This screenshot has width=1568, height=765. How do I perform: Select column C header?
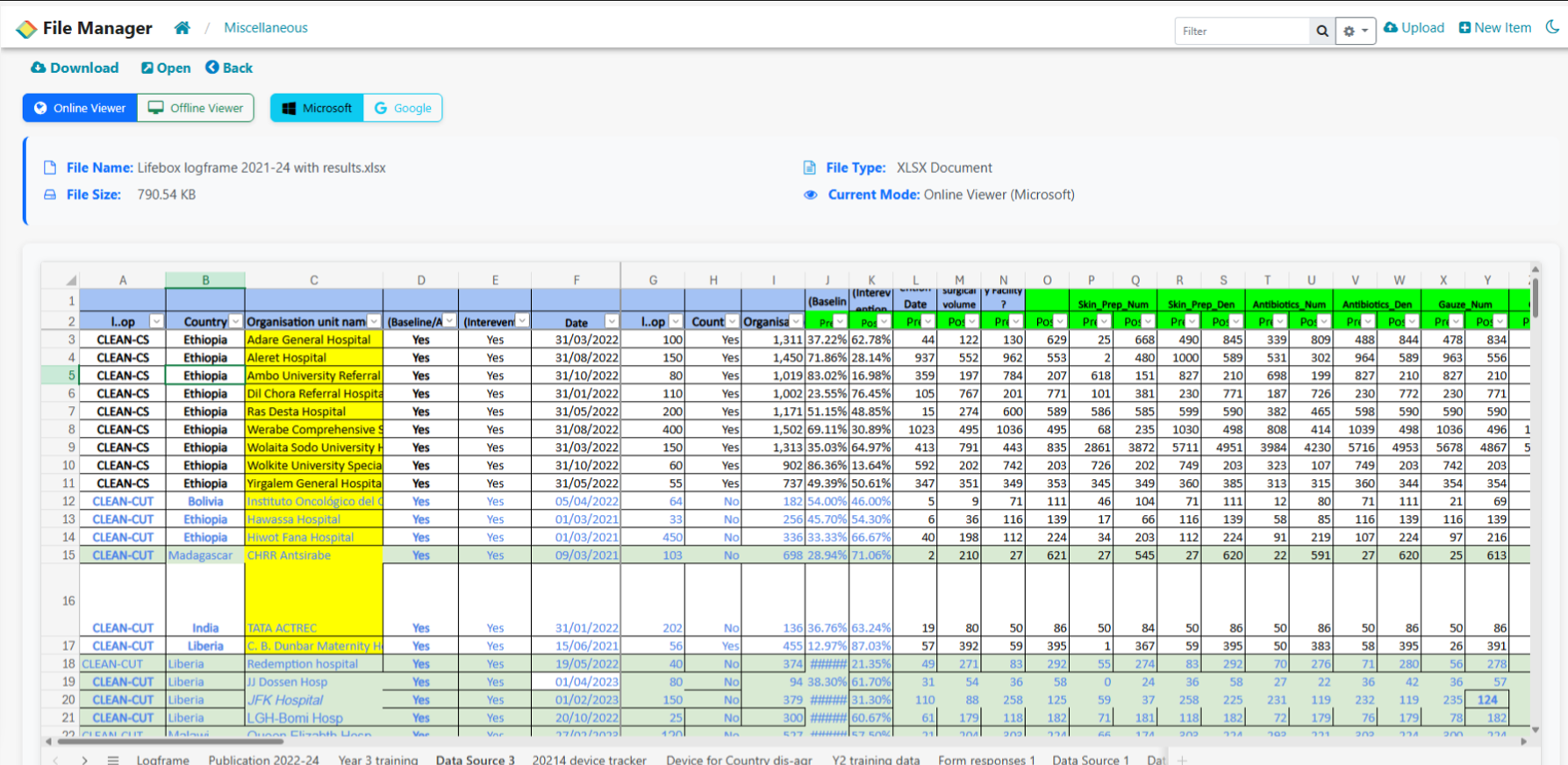tap(314, 281)
